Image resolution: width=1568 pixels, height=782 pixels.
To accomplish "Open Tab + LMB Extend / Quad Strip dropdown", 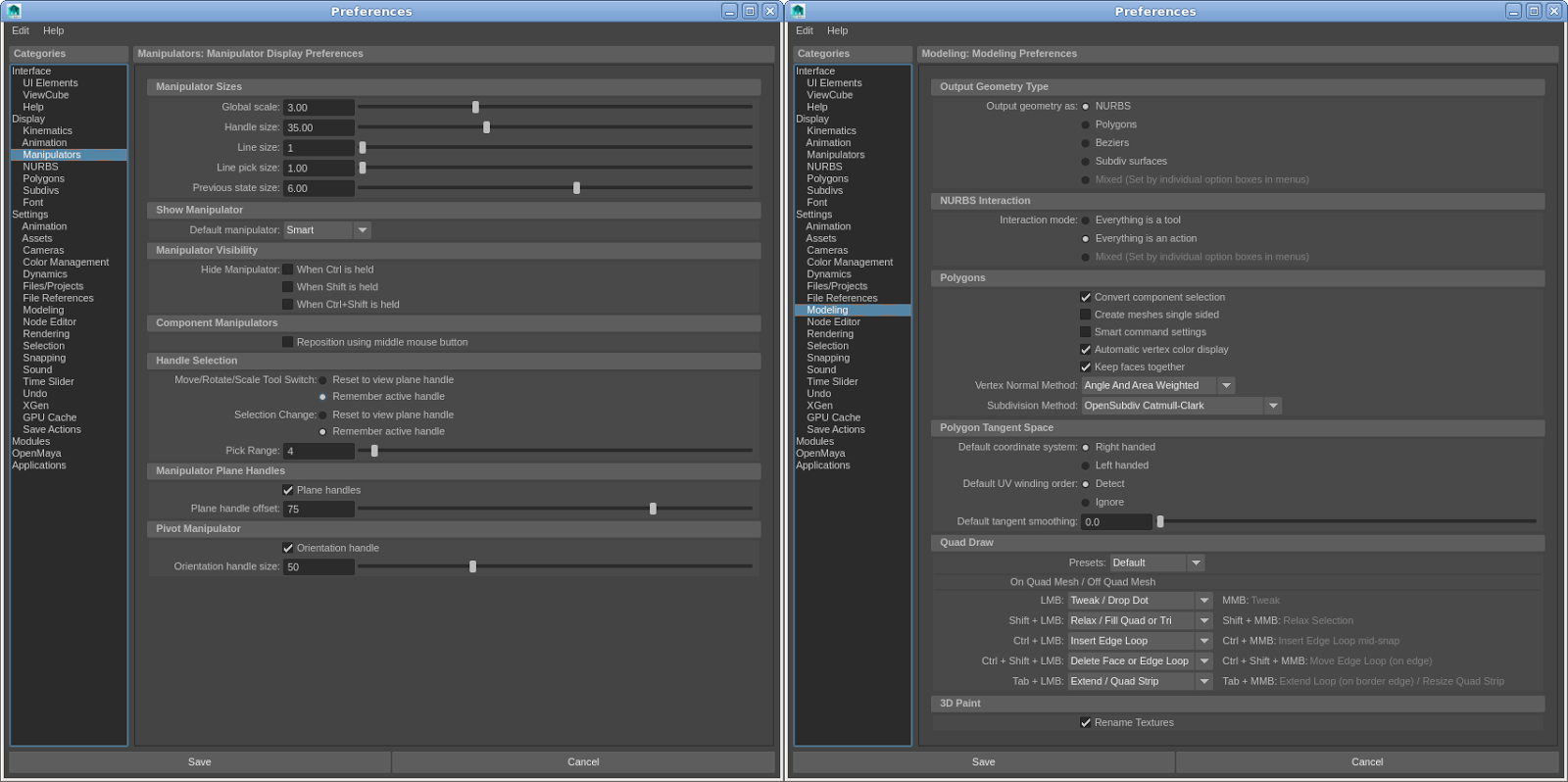I will [x=1141, y=682].
